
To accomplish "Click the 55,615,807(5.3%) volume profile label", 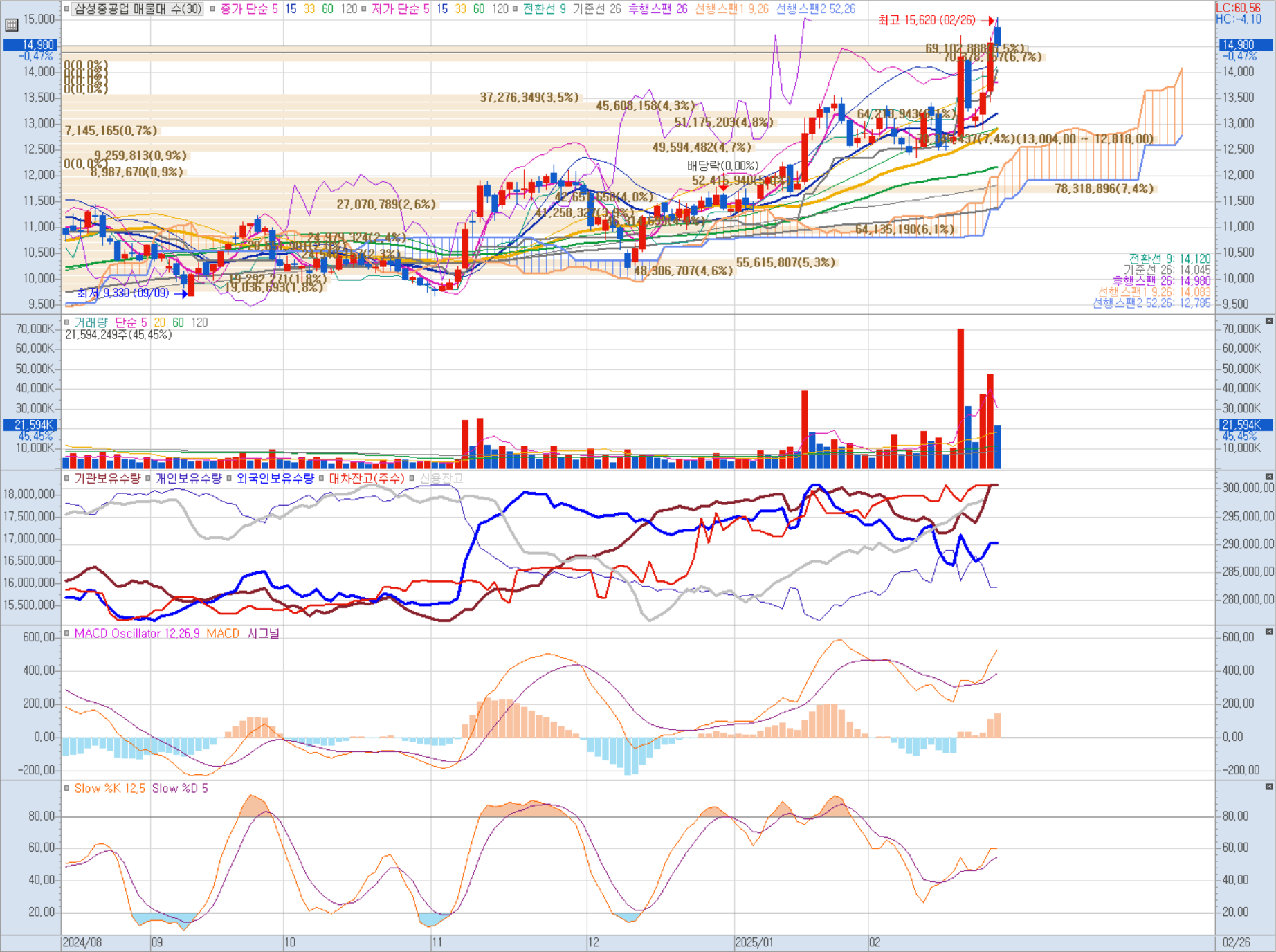I will pos(785,263).
